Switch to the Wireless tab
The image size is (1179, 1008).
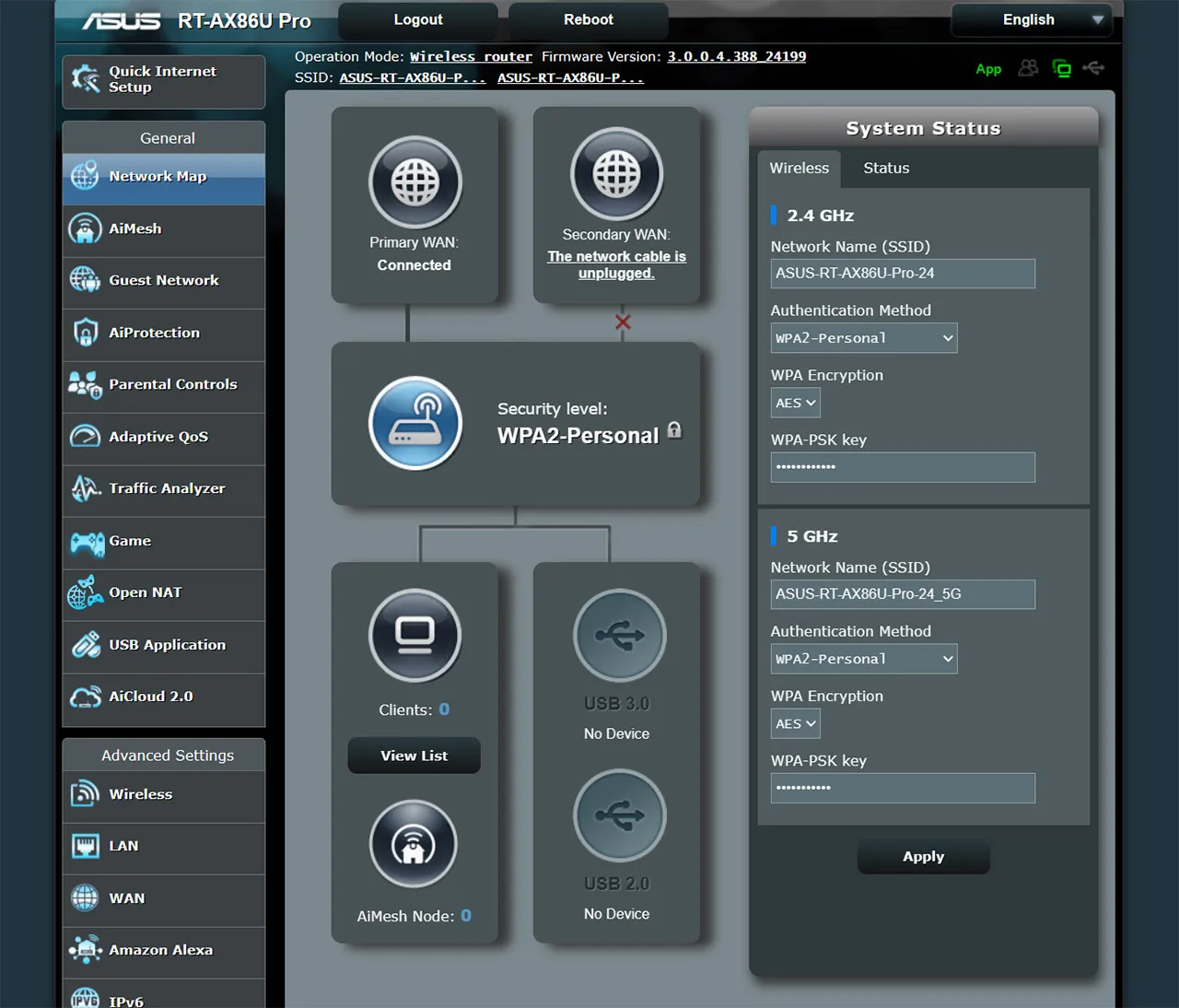(800, 168)
